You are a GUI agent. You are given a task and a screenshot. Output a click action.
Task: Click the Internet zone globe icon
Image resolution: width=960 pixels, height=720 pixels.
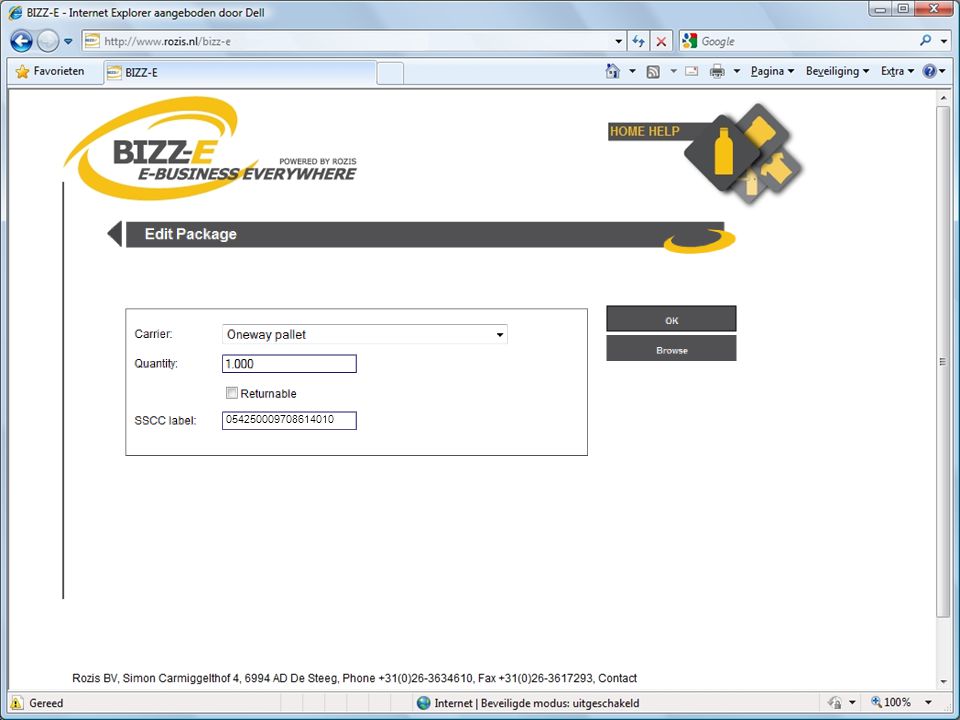[423, 703]
